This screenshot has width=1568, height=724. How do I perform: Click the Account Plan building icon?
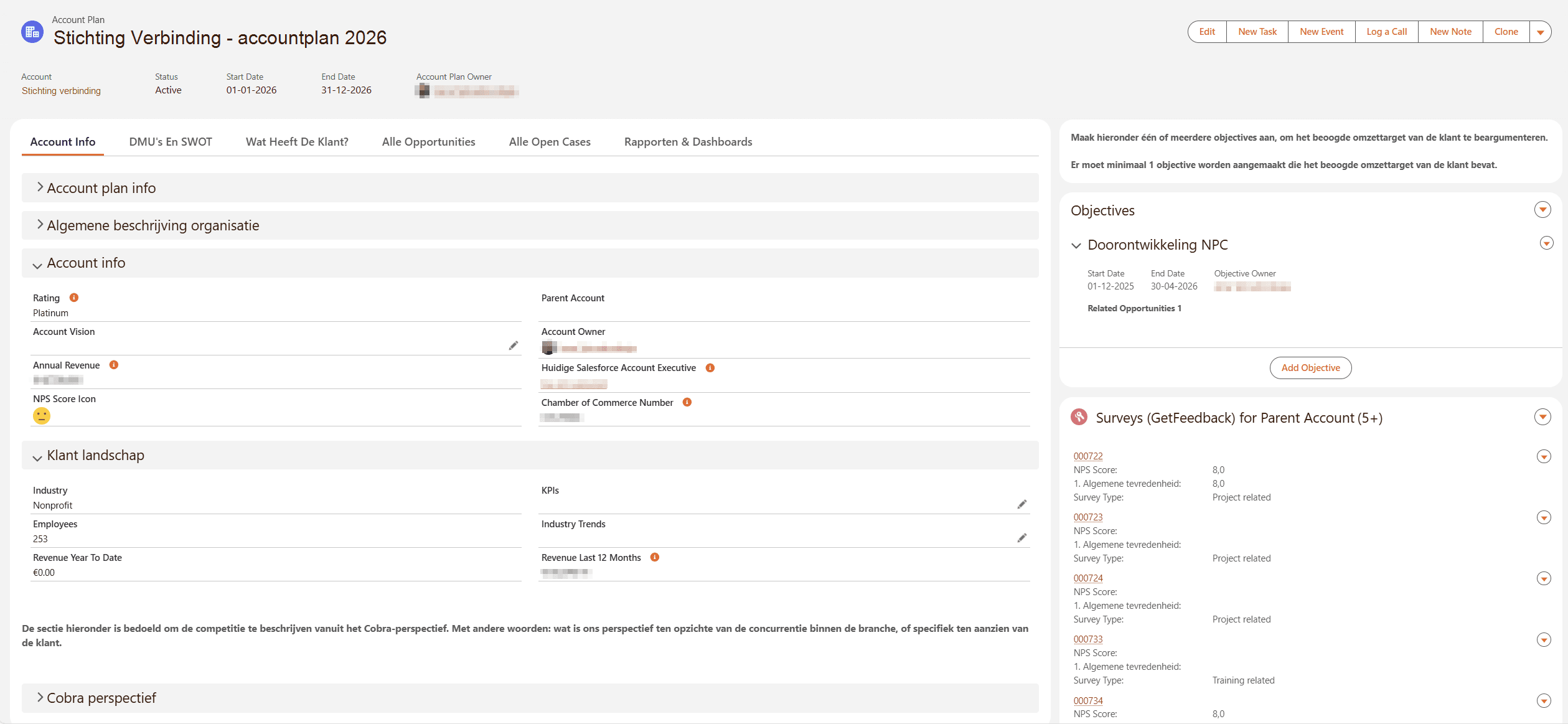click(x=32, y=32)
